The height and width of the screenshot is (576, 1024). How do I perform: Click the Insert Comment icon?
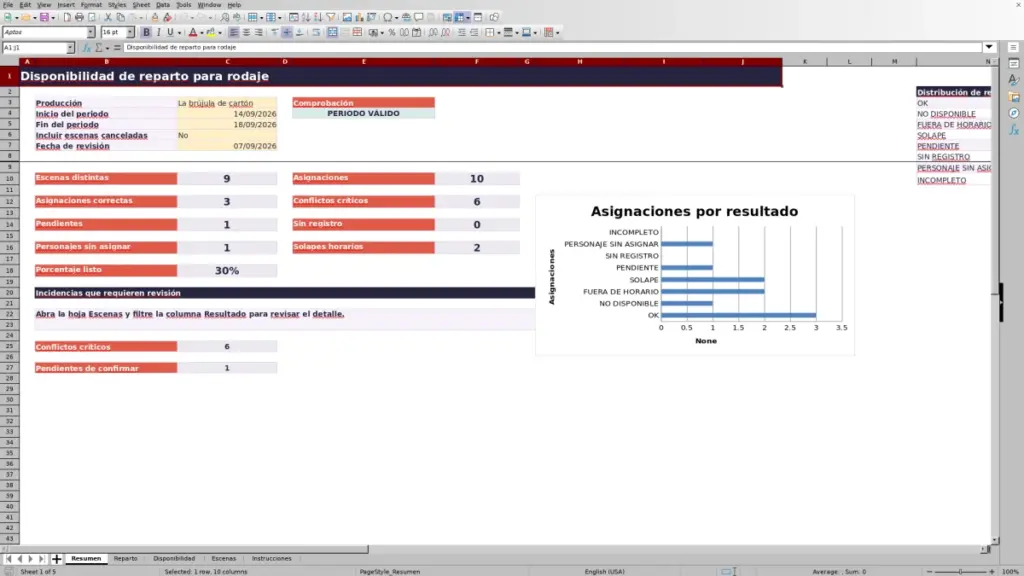(419, 17)
